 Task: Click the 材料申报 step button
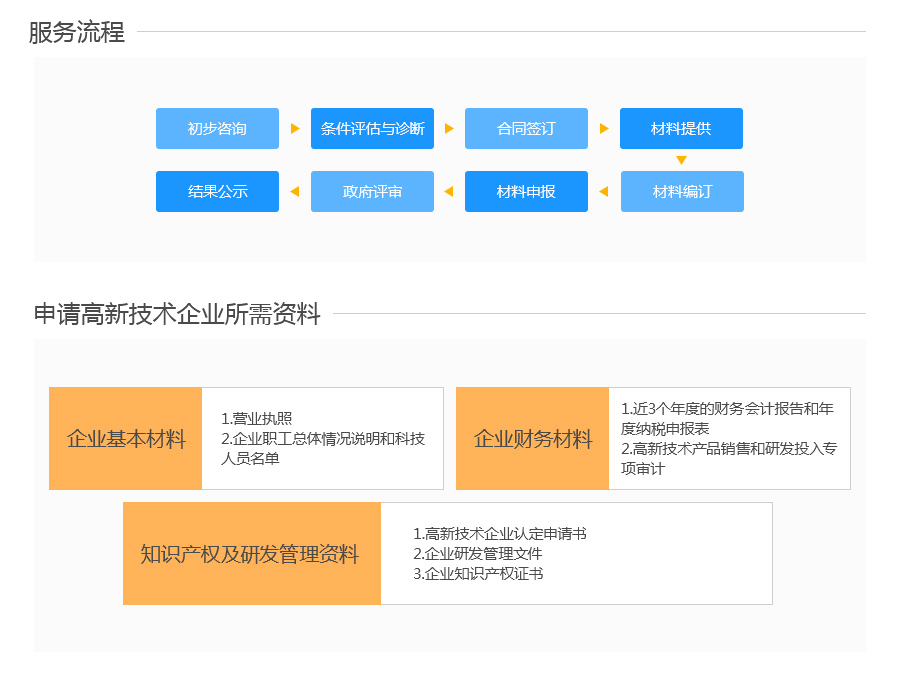tap(526, 192)
